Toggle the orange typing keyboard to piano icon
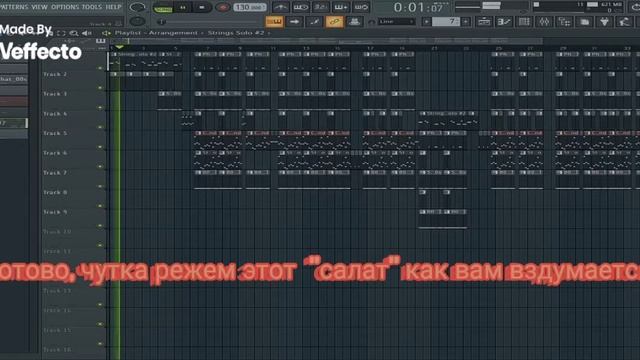The width and height of the screenshot is (640, 360). 275,22
